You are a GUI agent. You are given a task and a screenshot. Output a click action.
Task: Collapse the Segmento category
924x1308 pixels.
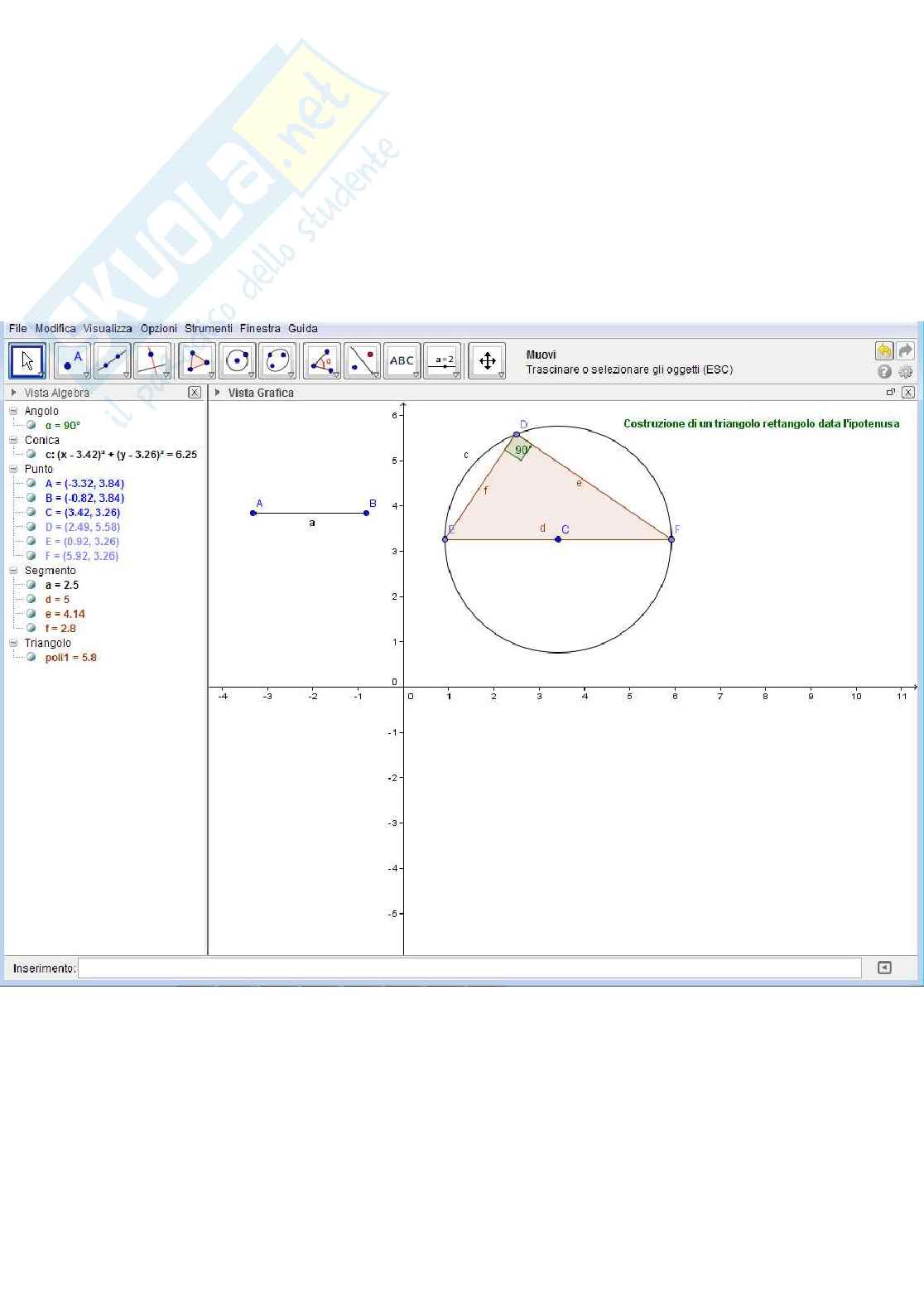[13, 571]
